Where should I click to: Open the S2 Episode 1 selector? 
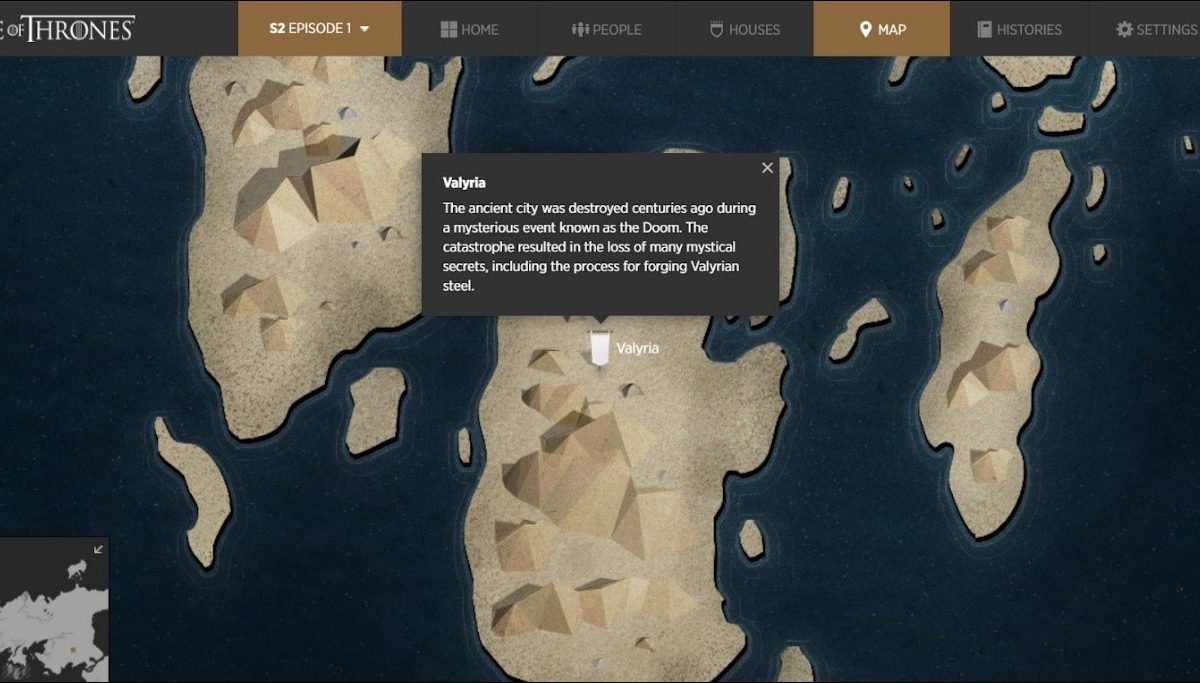point(319,29)
